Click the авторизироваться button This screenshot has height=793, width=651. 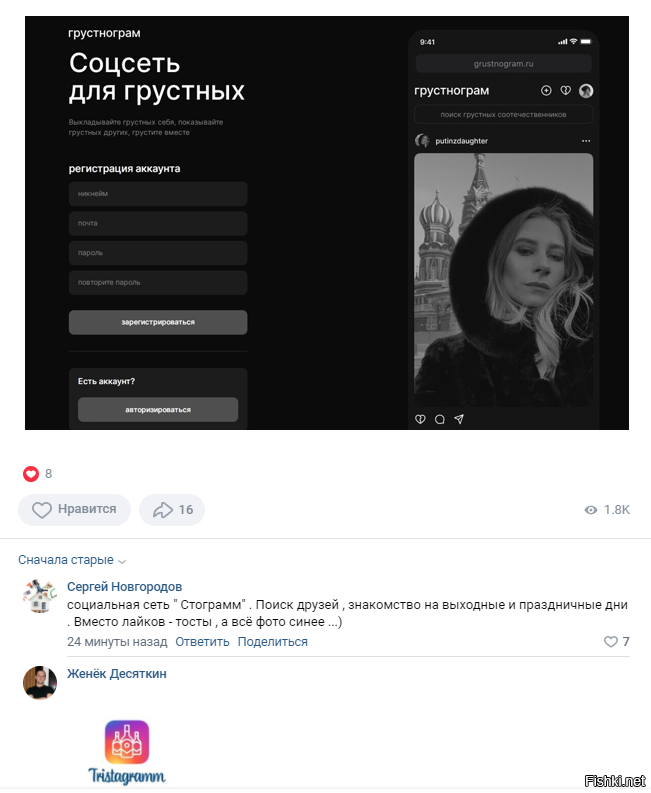point(158,410)
